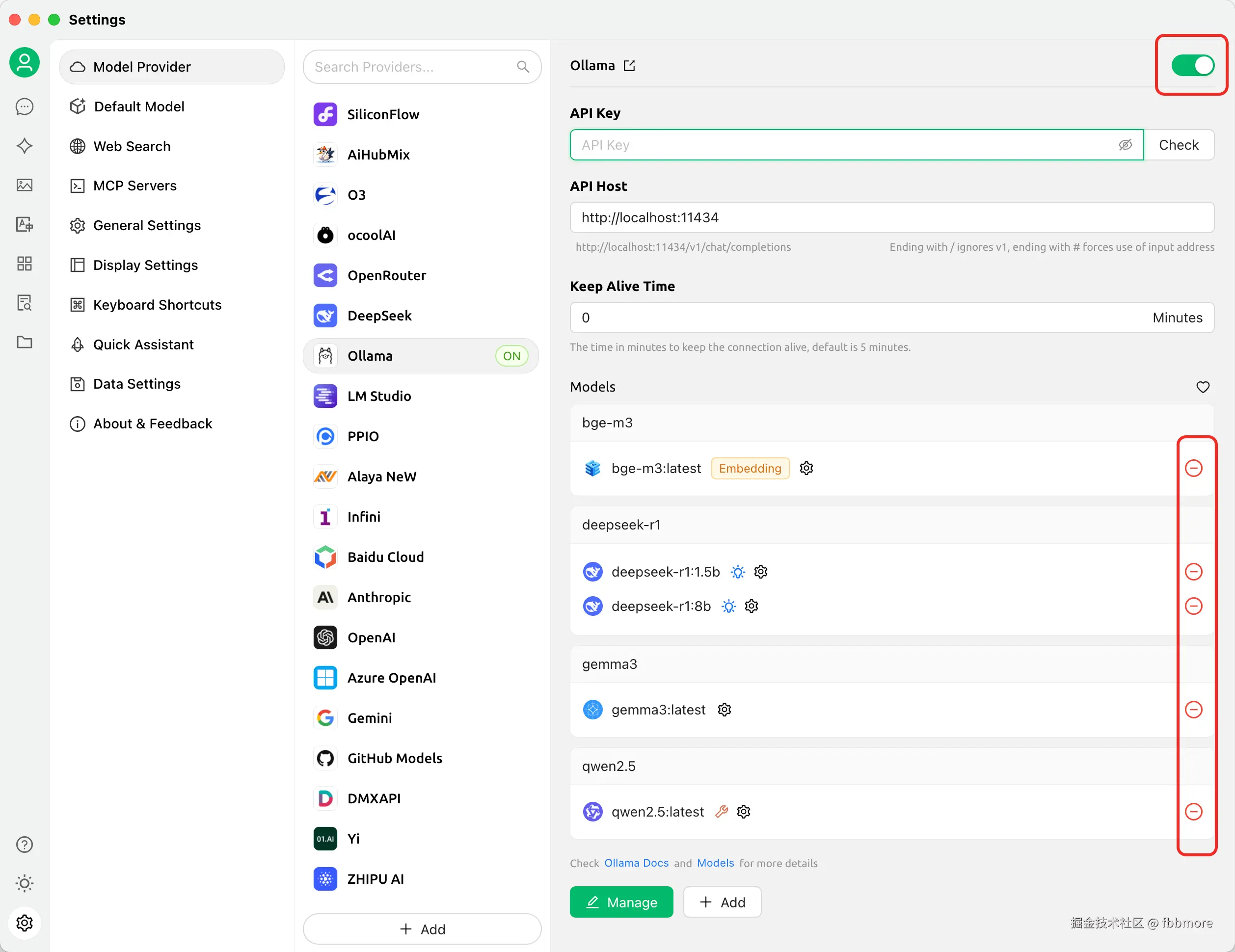The width and height of the screenshot is (1235, 952).
Task: Open the knowledge base search icon
Action: 25,303
